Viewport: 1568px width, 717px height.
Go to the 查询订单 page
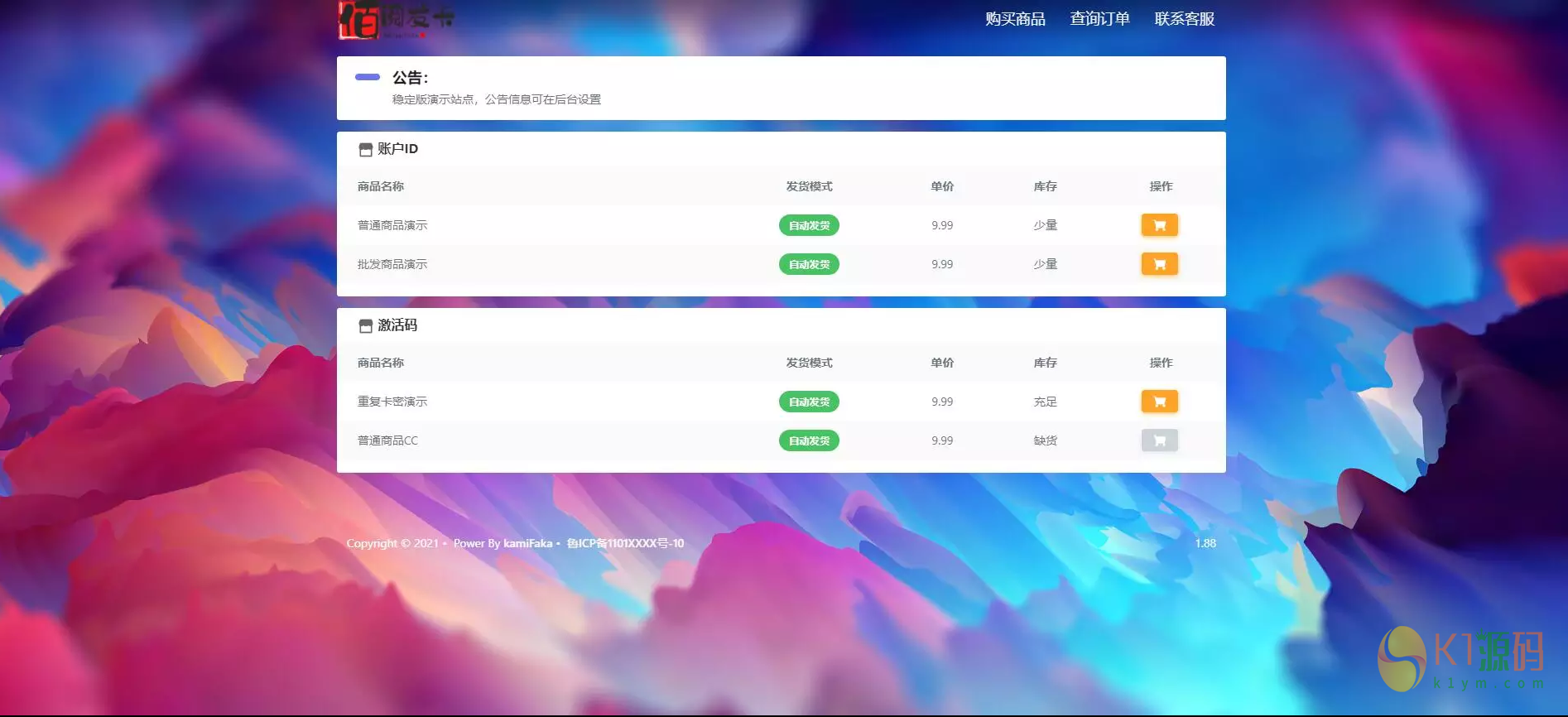(x=1099, y=19)
